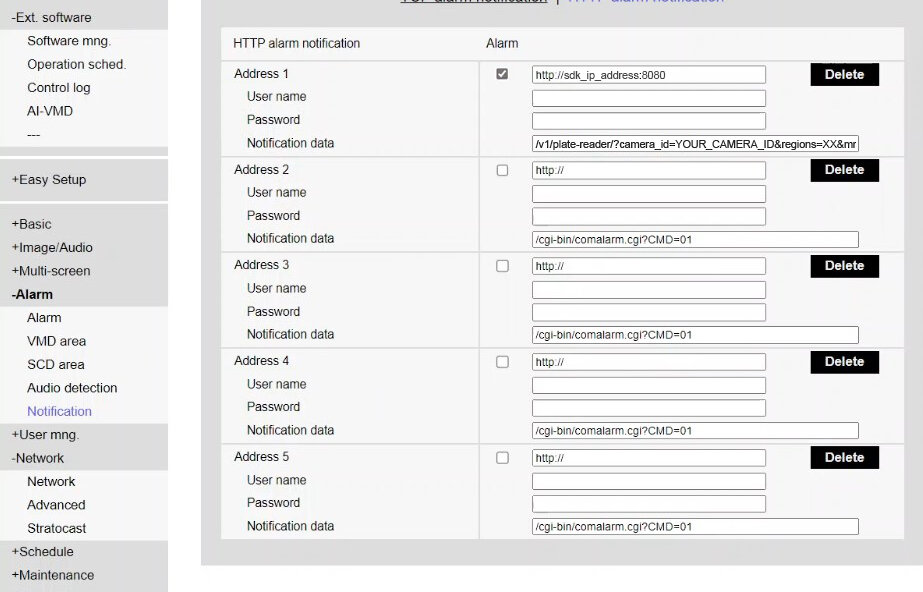Click the Address 4 URL field
This screenshot has width=923, height=592.
649,362
